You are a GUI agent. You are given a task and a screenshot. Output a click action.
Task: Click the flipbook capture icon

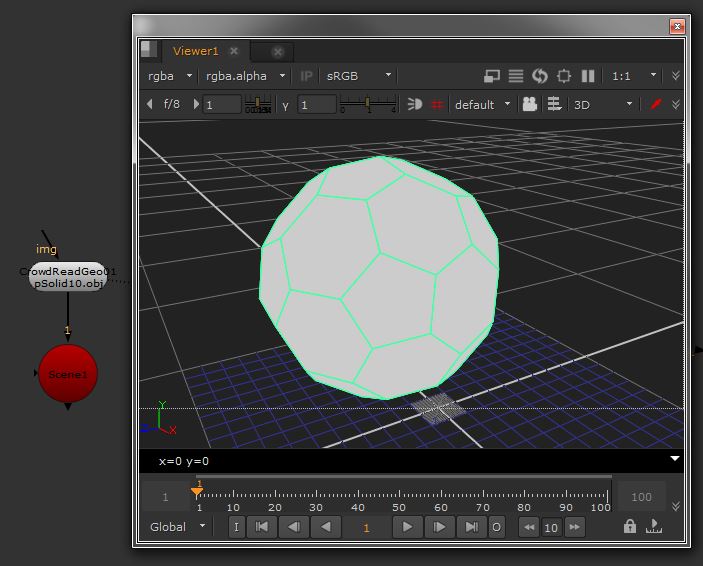(x=654, y=526)
